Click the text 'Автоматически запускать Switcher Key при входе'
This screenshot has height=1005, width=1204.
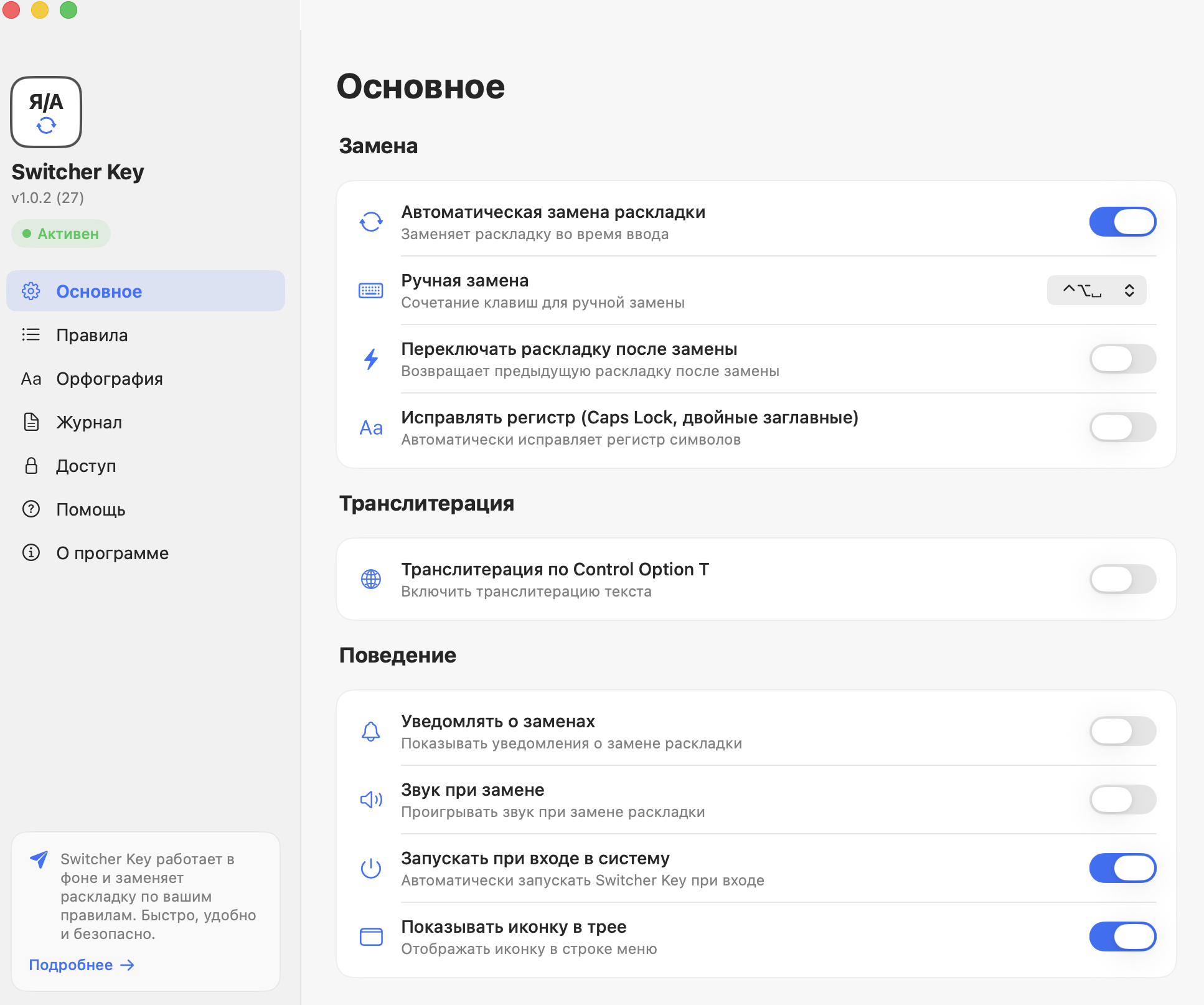583,880
